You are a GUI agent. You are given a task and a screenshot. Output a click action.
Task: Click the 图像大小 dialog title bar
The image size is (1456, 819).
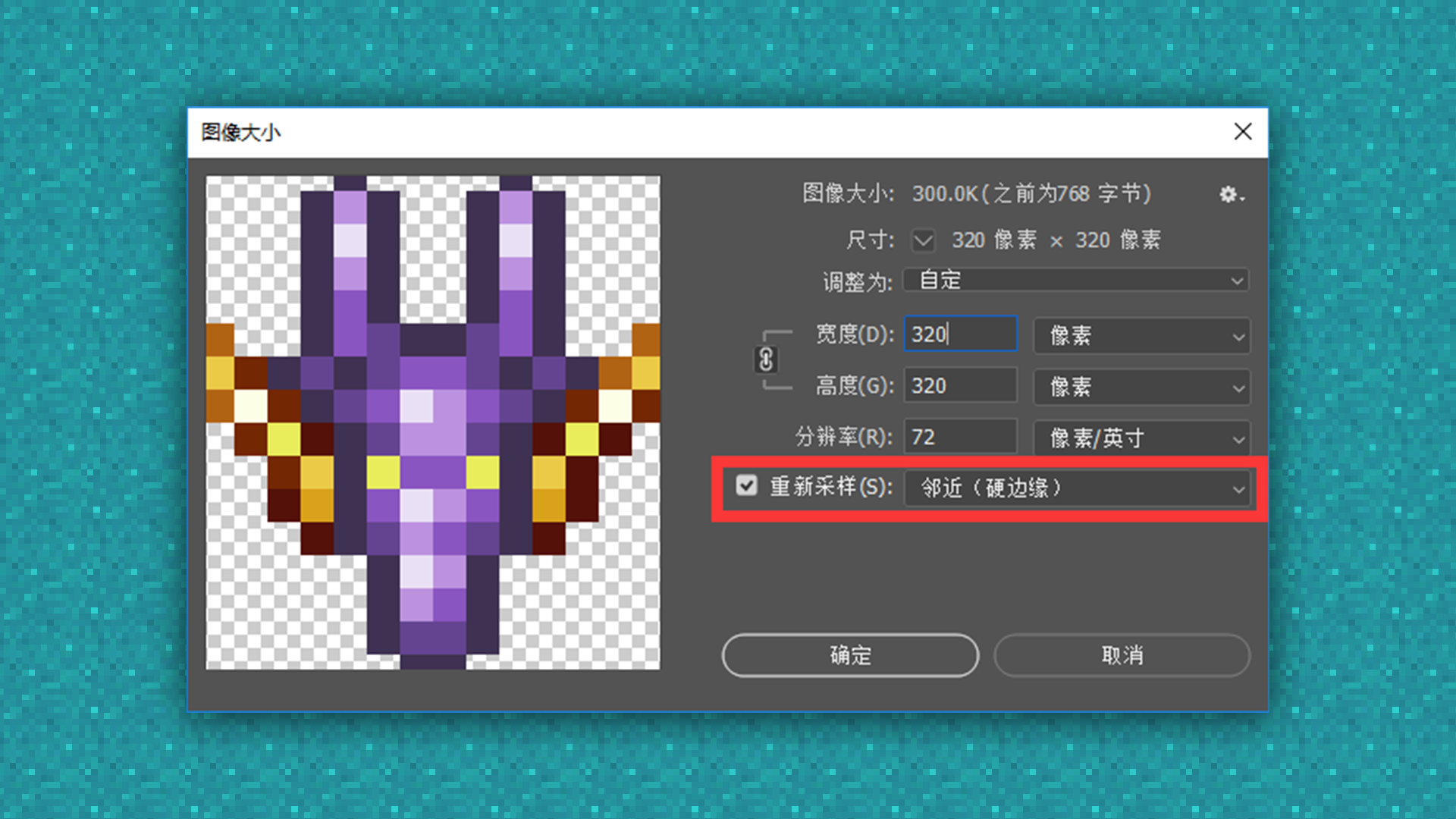pos(682,133)
